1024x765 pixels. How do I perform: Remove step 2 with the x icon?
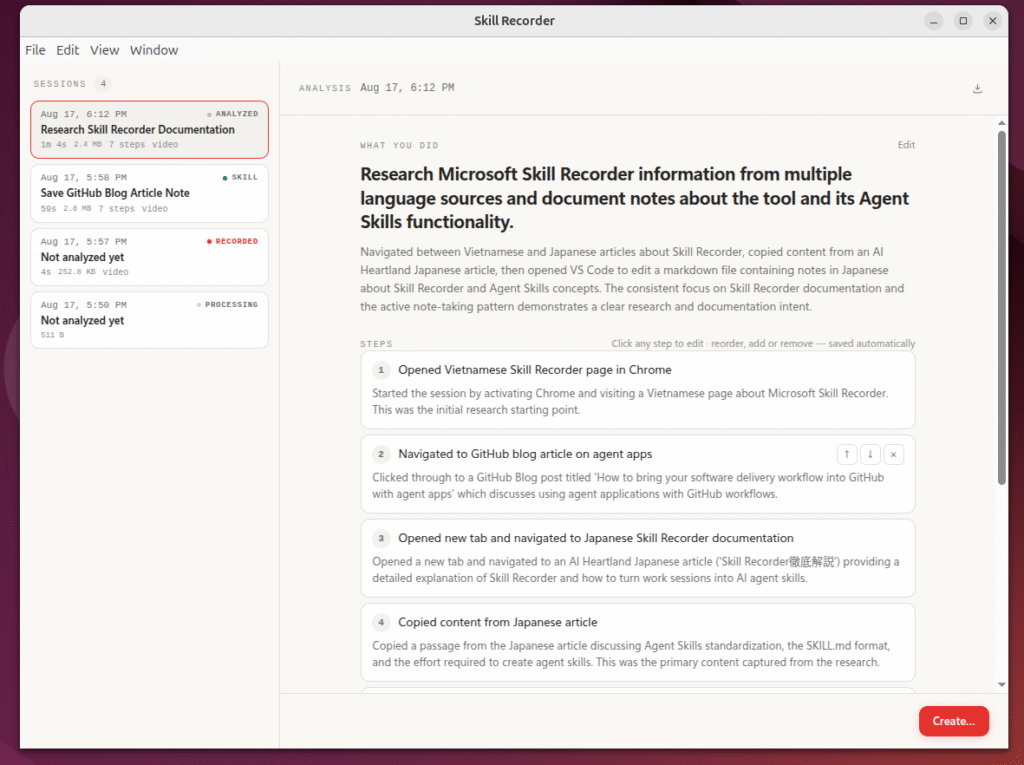(x=893, y=454)
